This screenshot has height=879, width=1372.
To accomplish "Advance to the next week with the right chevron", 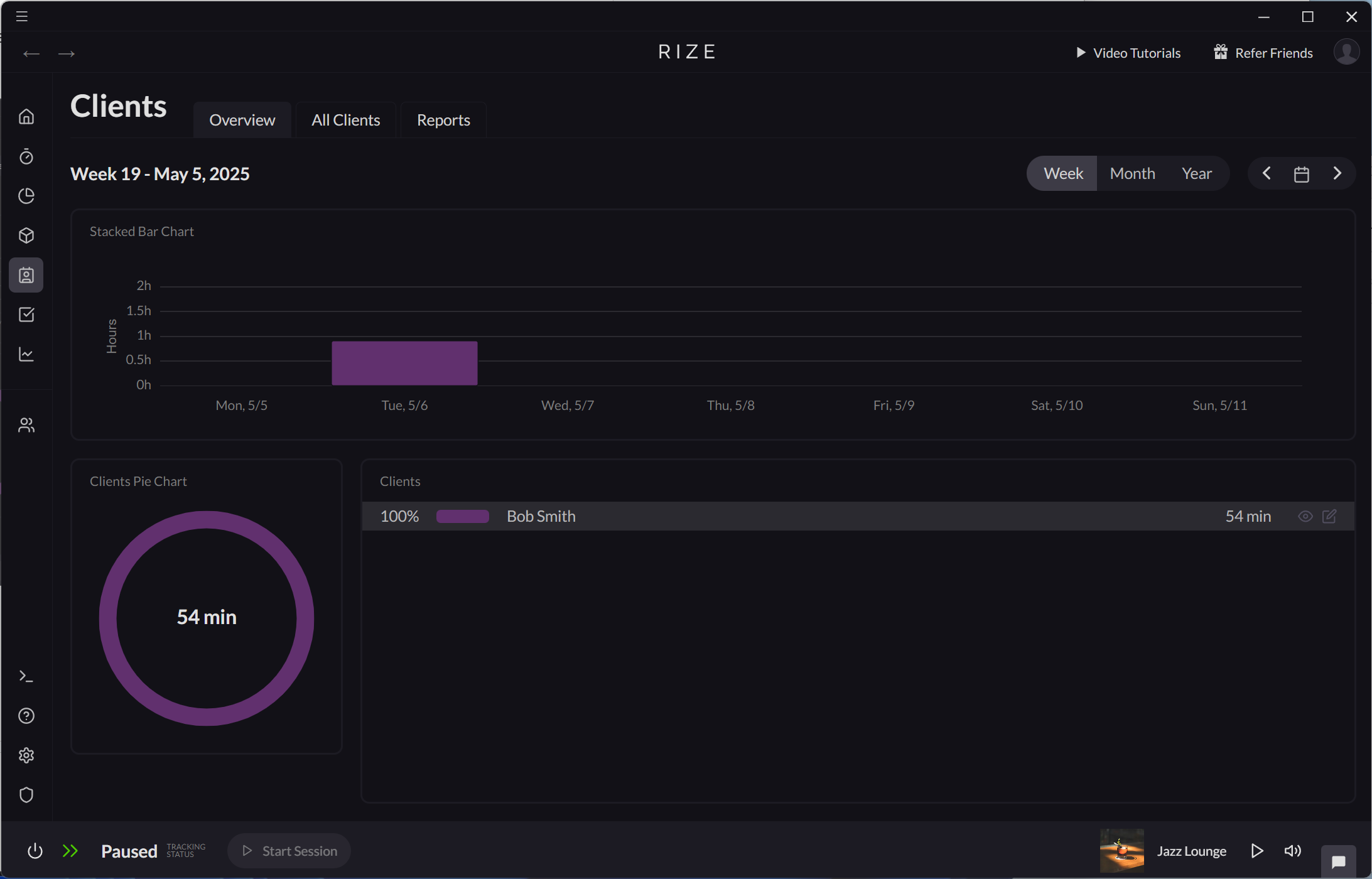I will coord(1337,173).
